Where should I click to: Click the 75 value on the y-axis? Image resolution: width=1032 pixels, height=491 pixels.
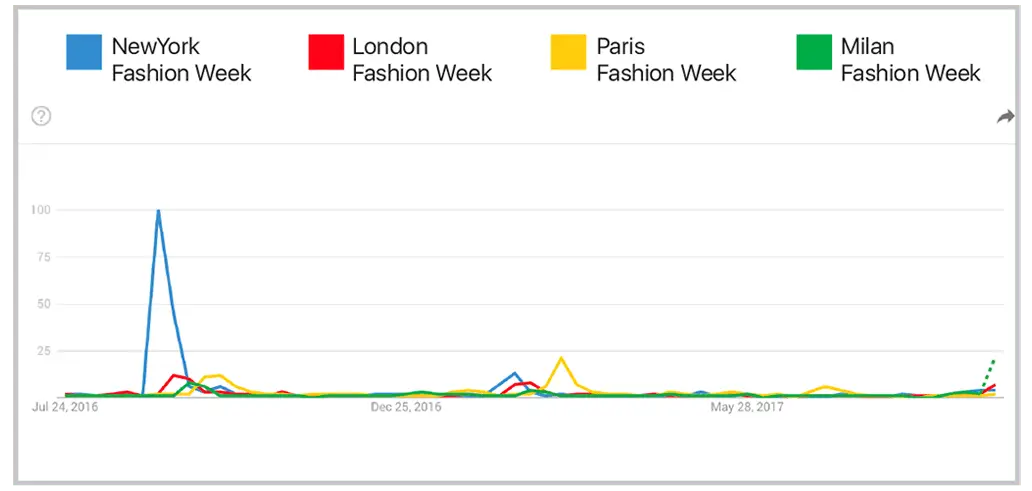click(x=44, y=257)
